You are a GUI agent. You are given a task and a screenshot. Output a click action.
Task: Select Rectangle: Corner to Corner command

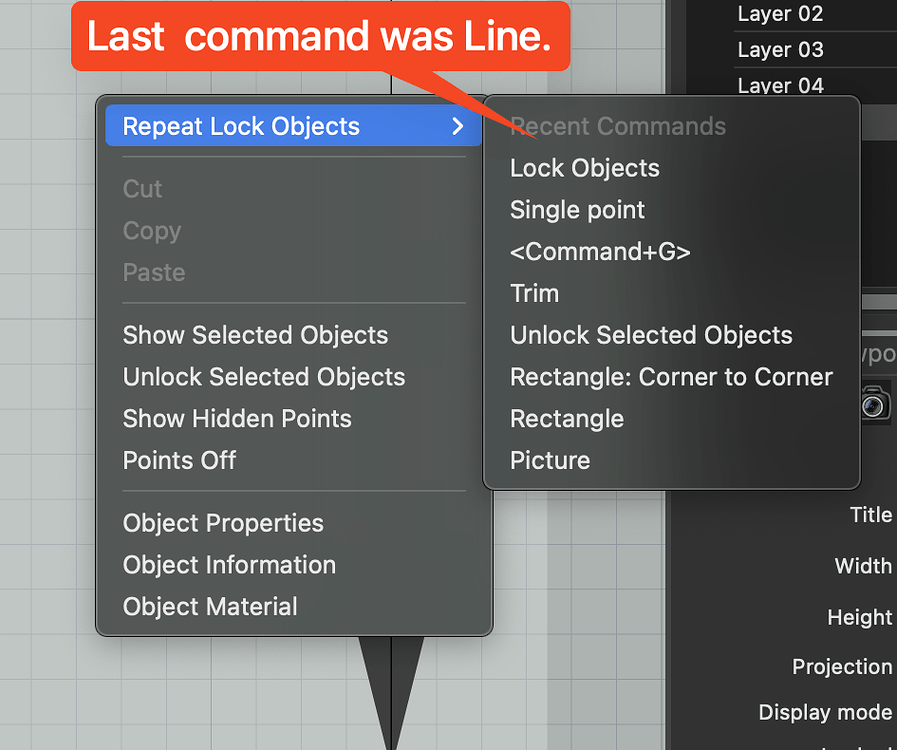click(x=670, y=377)
